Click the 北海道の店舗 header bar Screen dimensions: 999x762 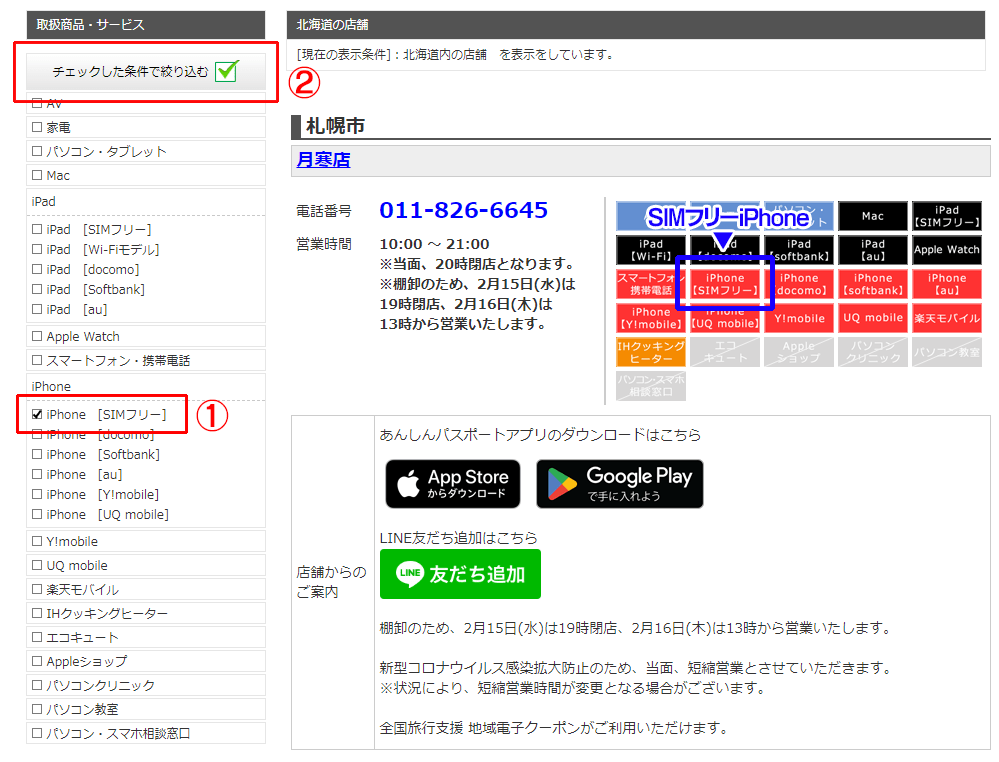(635, 25)
